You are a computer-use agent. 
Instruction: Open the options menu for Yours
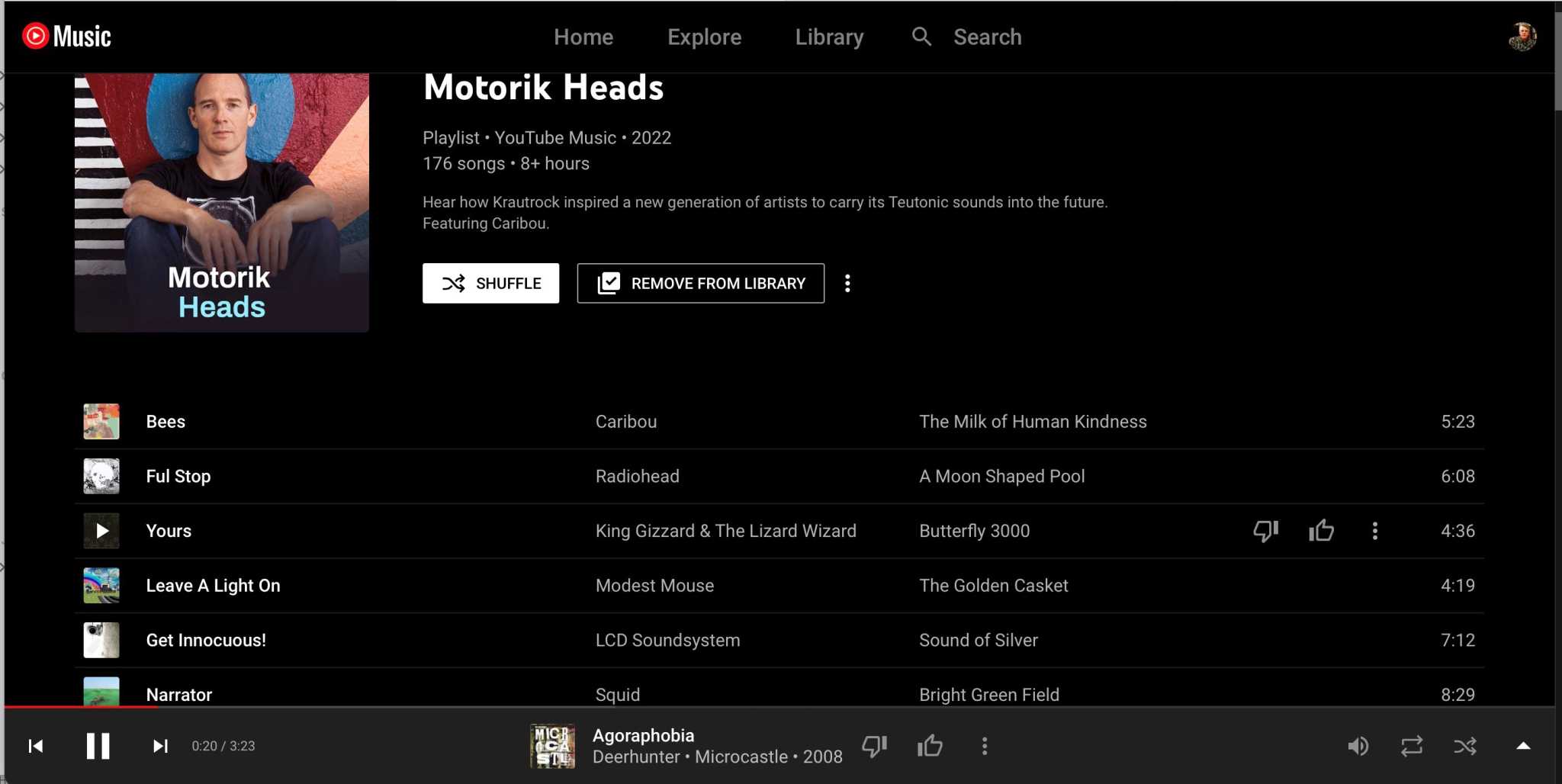pyautogui.click(x=1375, y=531)
